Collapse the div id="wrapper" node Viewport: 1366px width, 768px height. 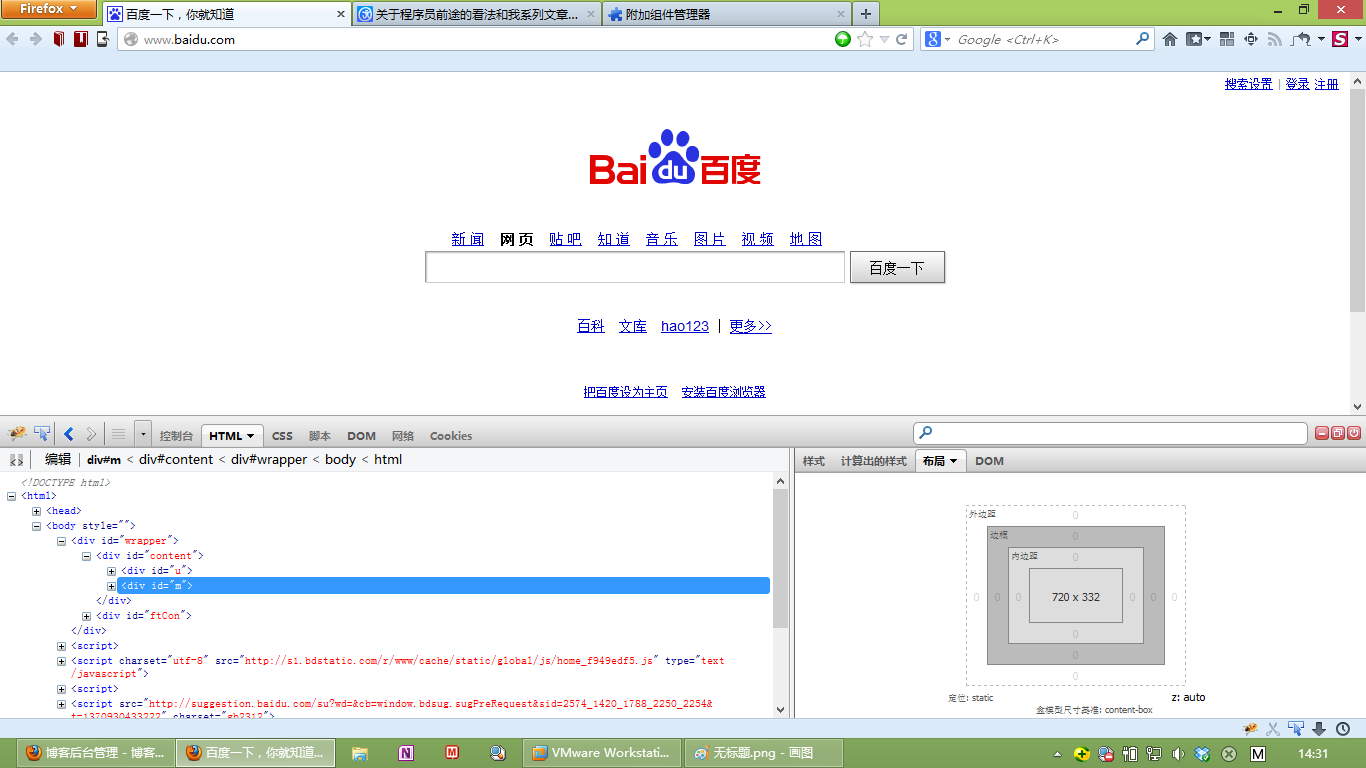[62, 541]
